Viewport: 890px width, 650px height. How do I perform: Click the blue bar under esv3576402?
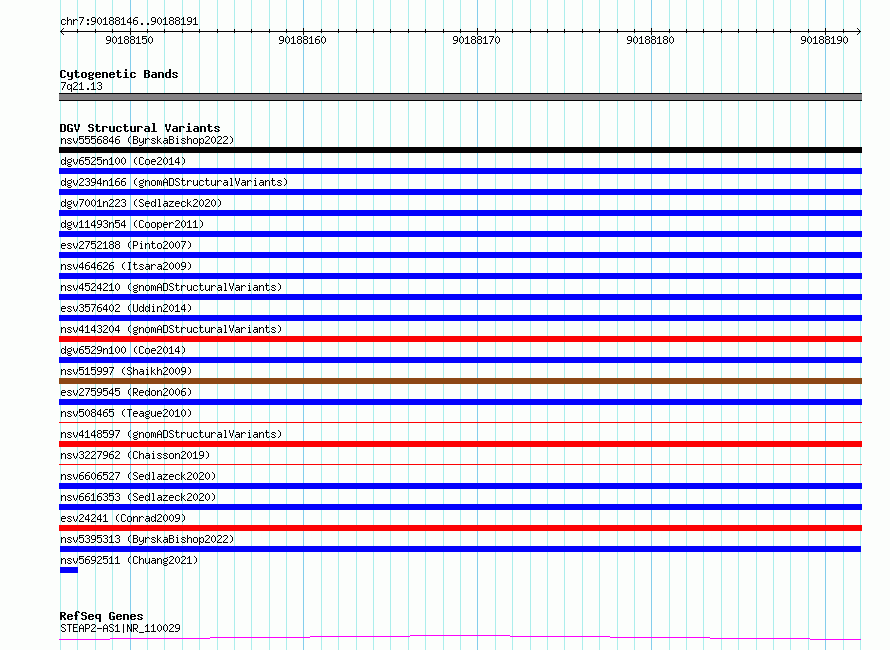pos(460,318)
